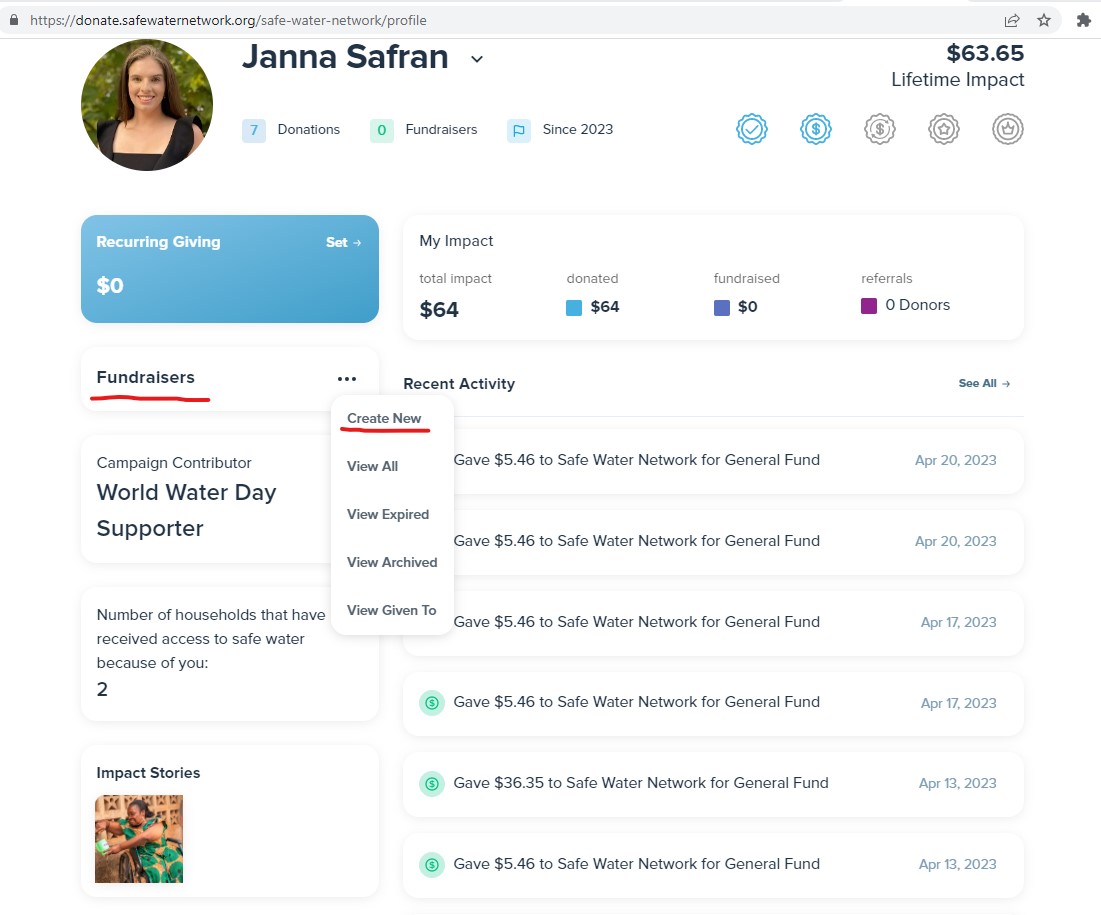The height and width of the screenshot is (915, 1101).
Task: Click the households count value 2
Action: coord(102,689)
